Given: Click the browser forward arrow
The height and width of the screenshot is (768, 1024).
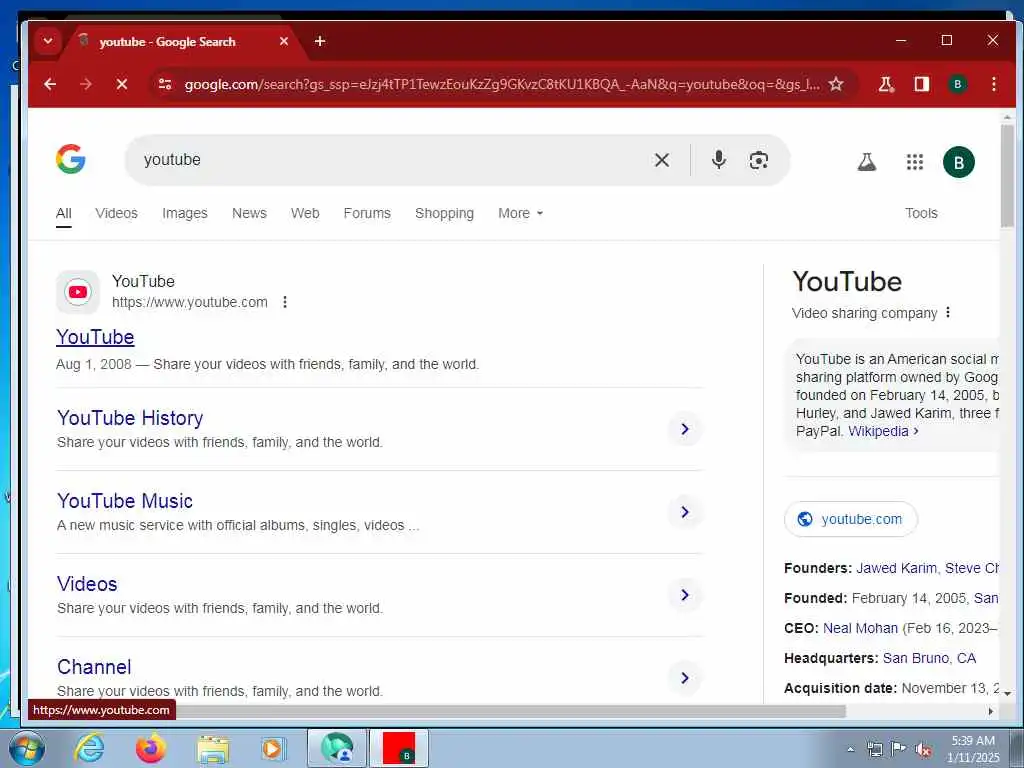Looking at the screenshot, I should click(86, 84).
